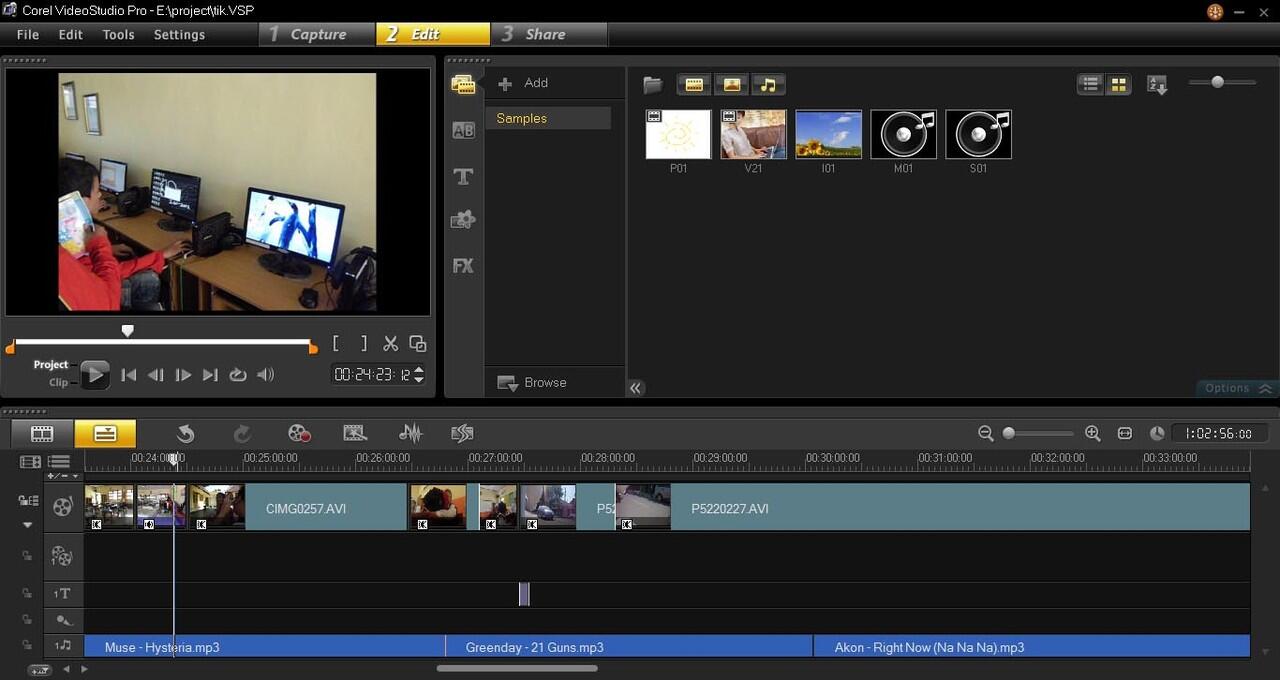
Task: Click the Title Track icon
Action: (62, 594)
